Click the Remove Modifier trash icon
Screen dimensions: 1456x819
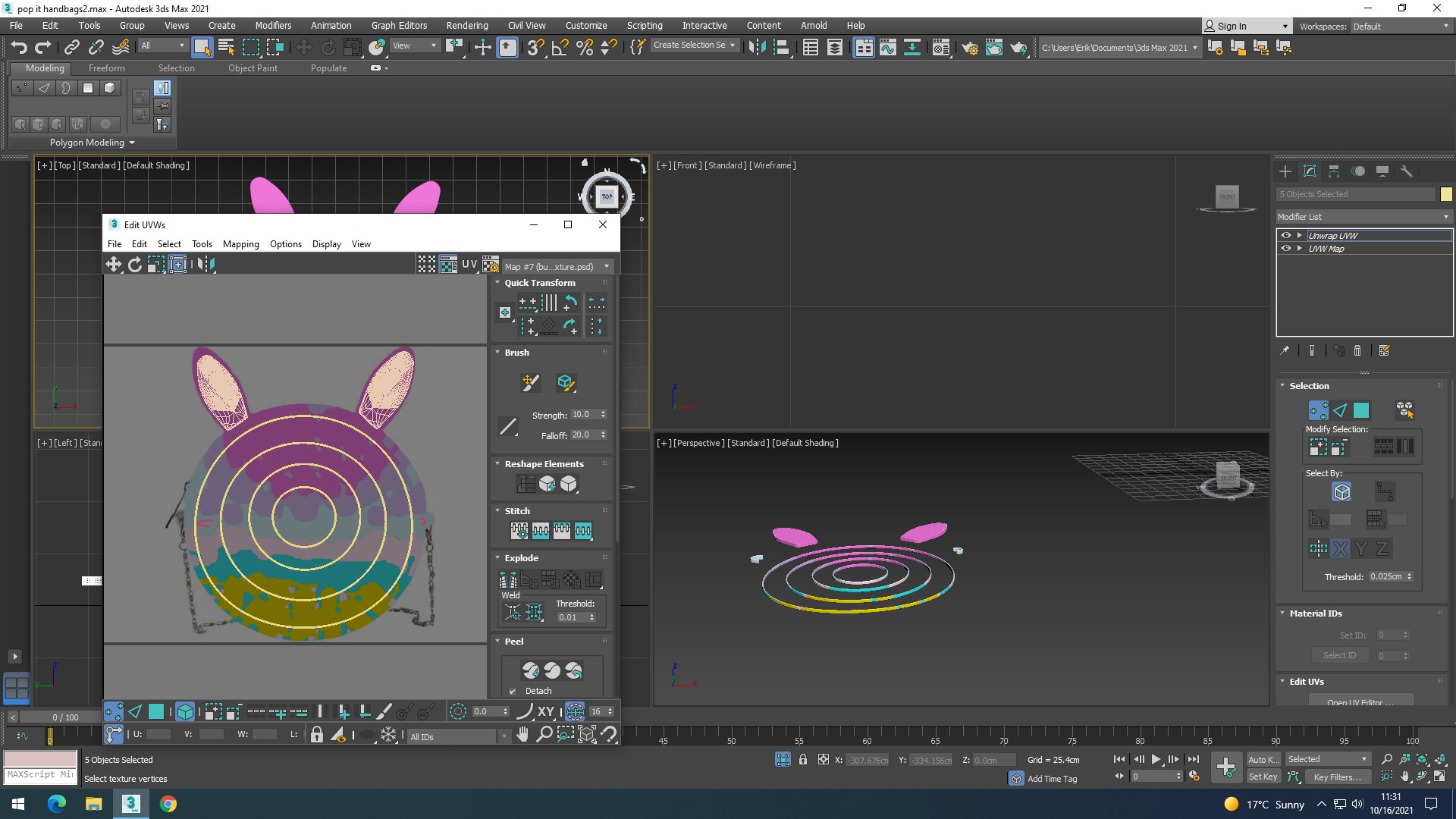pos(1357,350)
